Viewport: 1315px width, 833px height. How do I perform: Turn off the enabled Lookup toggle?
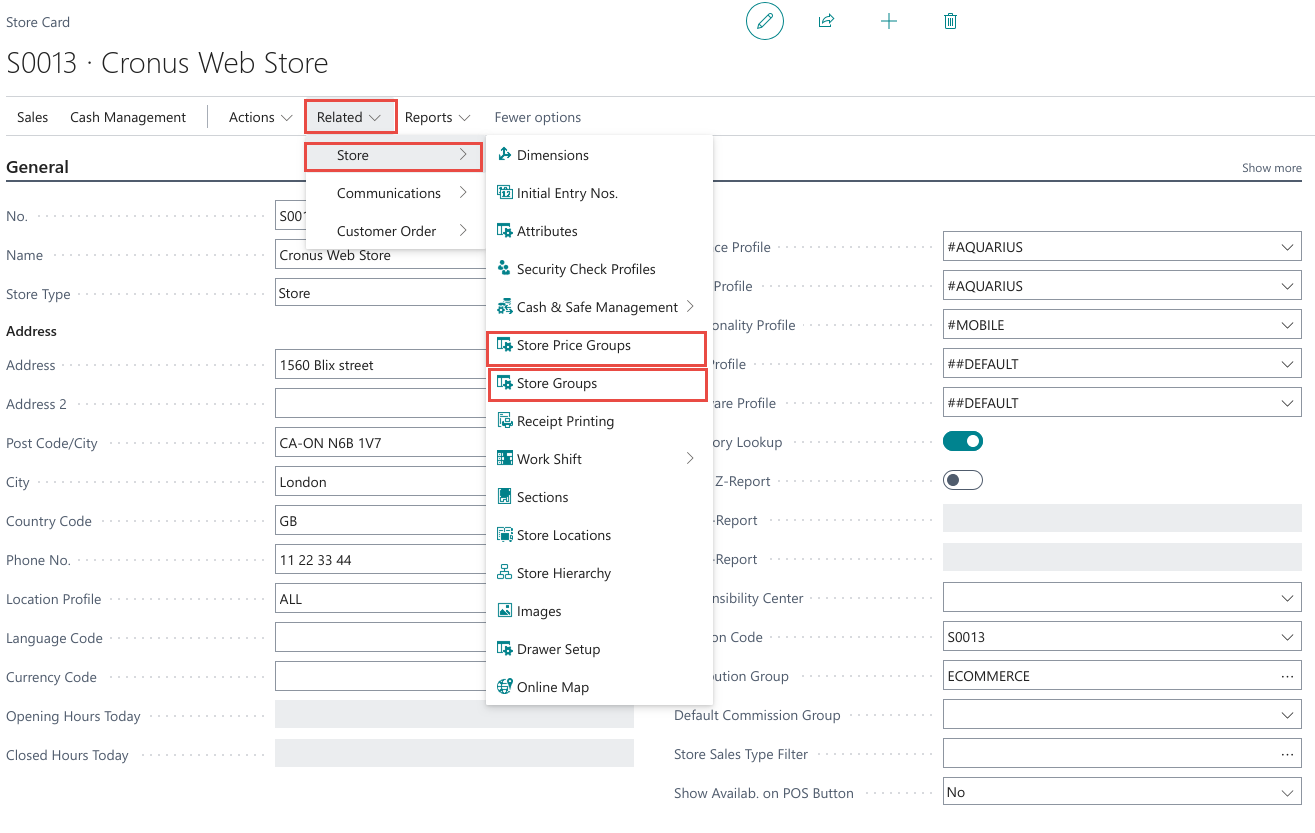point(963,442)
